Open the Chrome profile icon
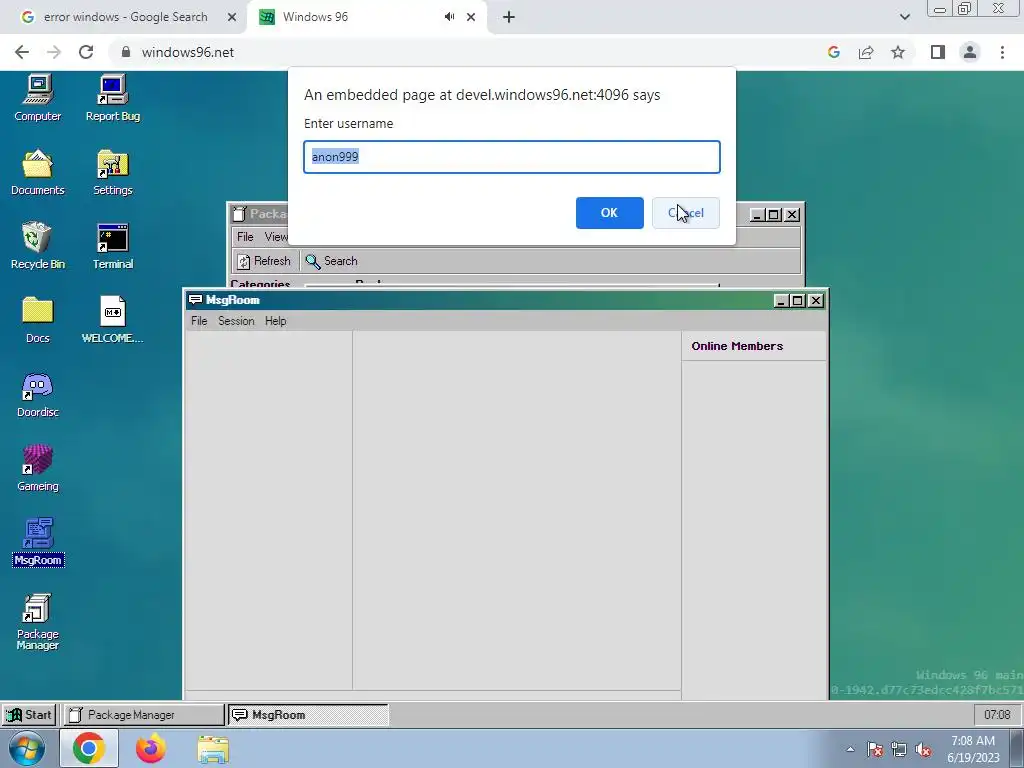The image size is (1024, 768). (970, 52)
